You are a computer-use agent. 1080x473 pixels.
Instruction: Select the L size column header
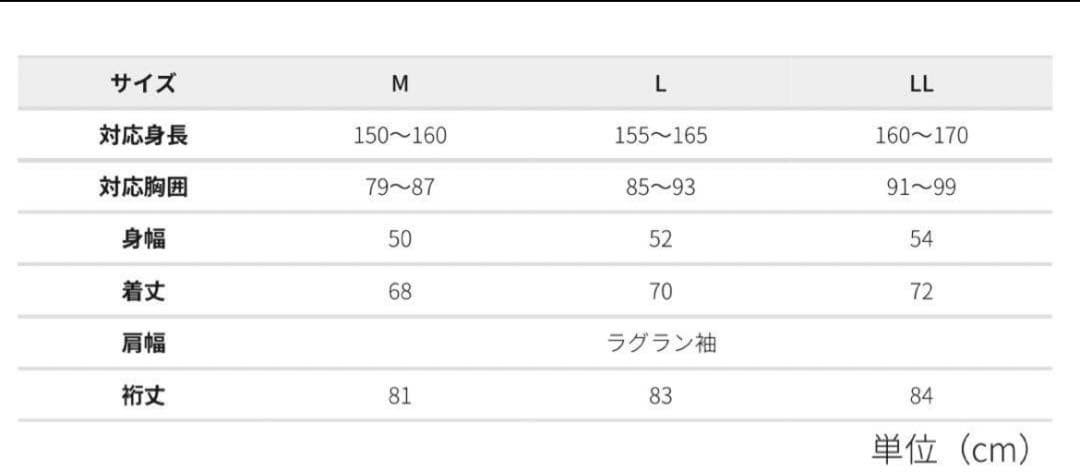661,84
